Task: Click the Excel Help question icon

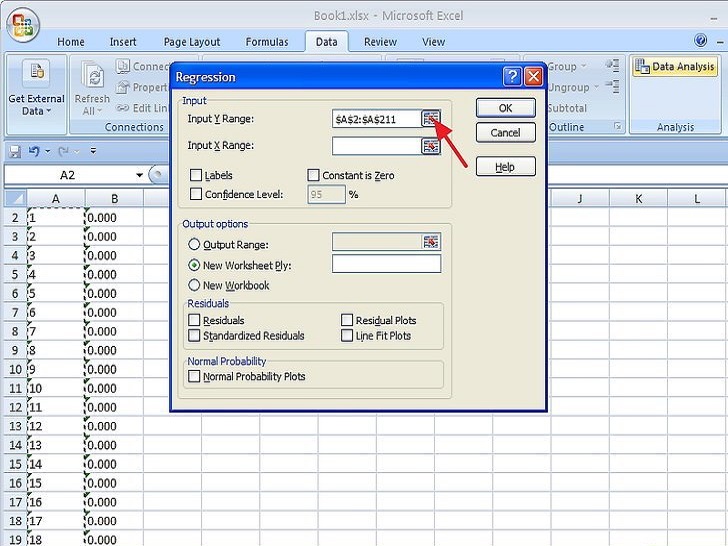Action: [701, 41]
